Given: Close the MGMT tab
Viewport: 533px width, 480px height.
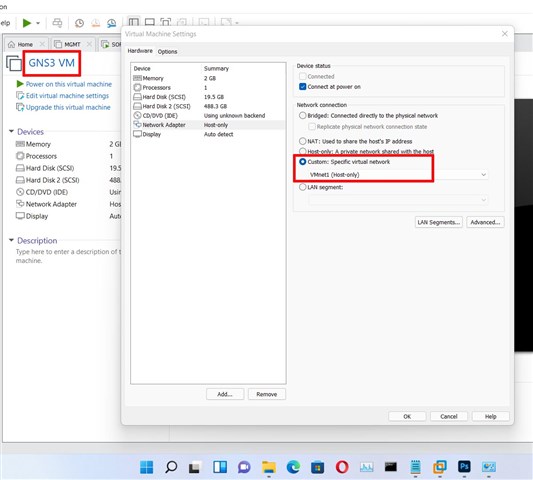Looking at the screenshot, I should (89, 44).
